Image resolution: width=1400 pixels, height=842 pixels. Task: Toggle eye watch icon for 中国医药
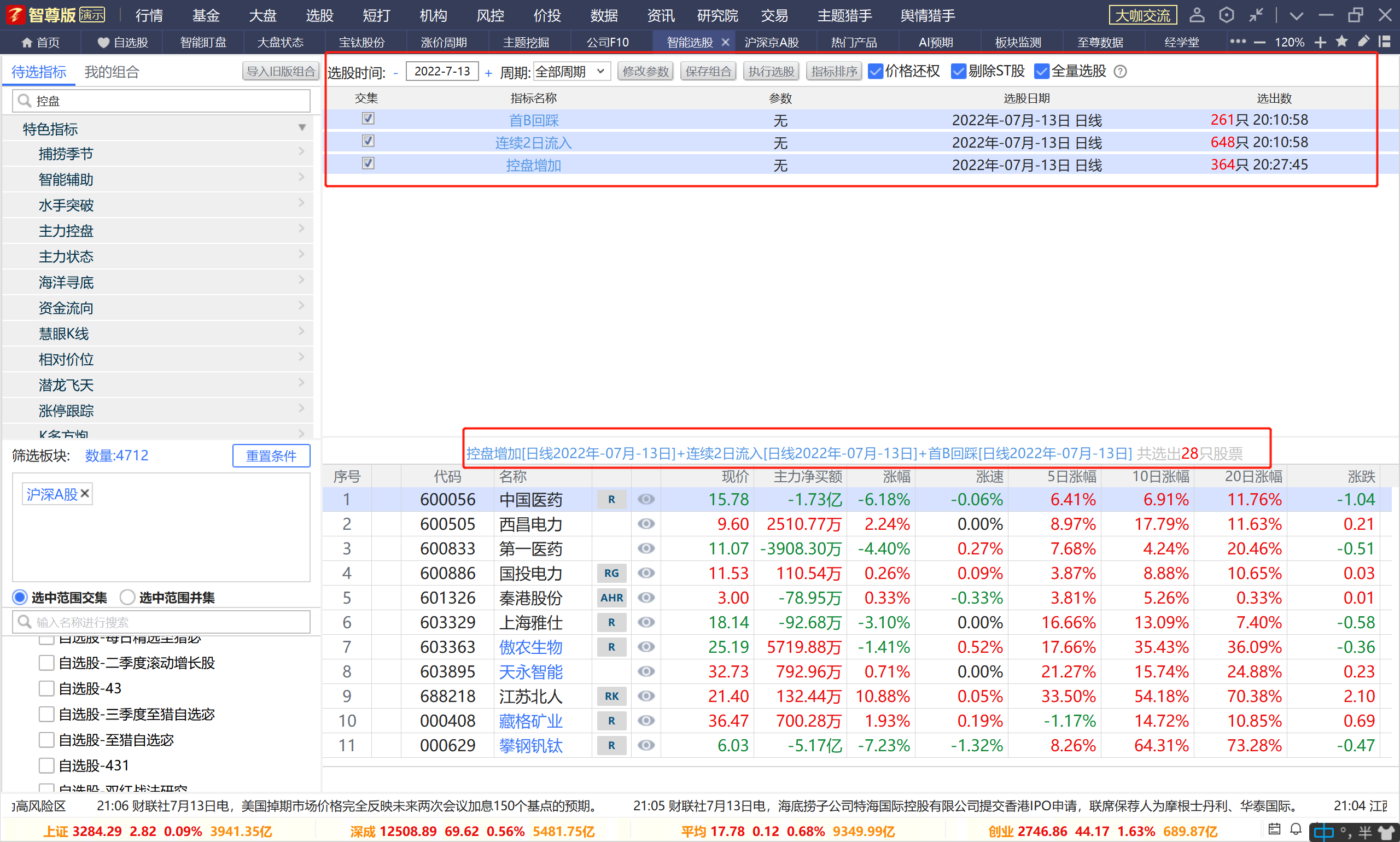[x=646, y=499]
